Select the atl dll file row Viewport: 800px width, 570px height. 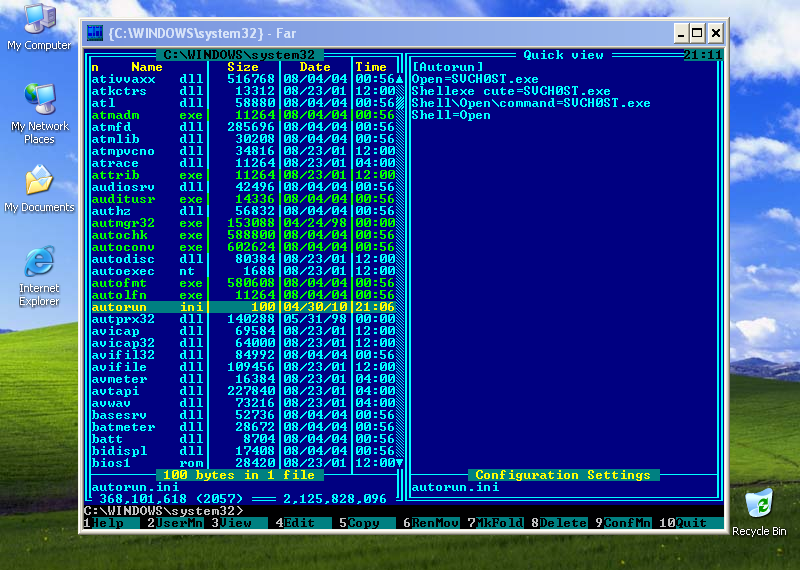click(243, 103)
